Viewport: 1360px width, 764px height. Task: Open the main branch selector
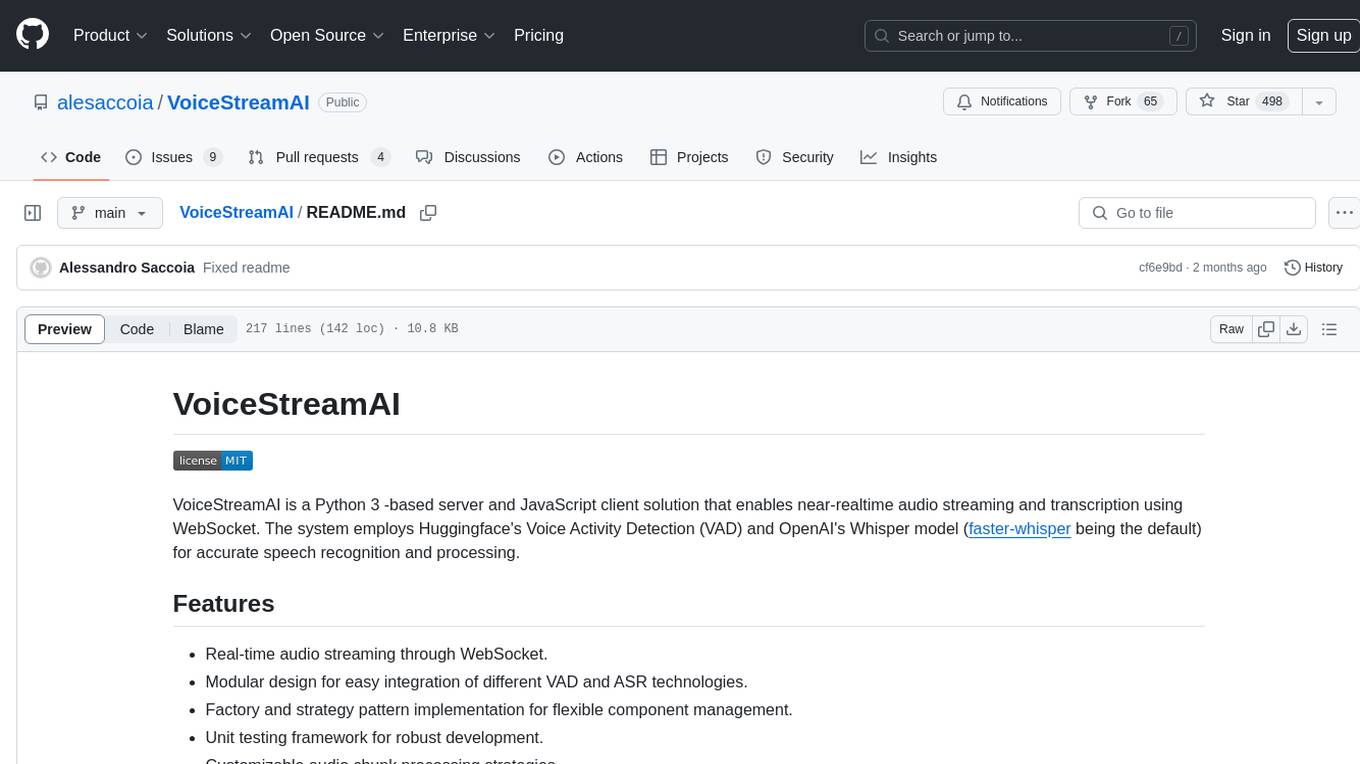pos(109,213)
